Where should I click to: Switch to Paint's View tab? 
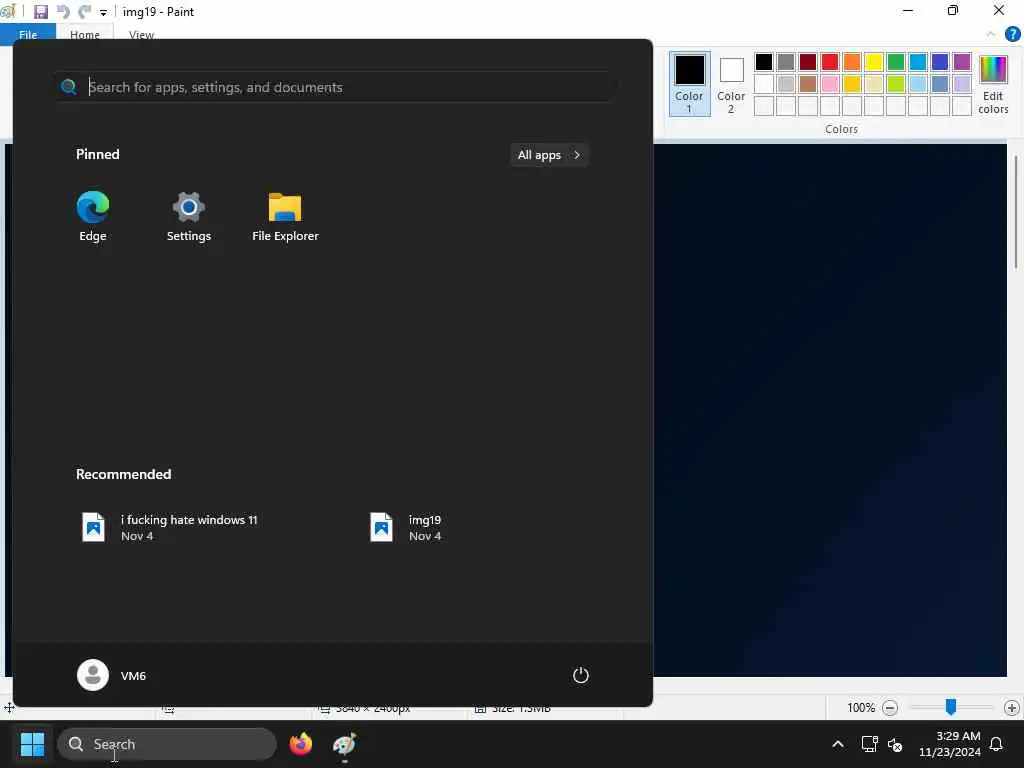click(141, 35)
